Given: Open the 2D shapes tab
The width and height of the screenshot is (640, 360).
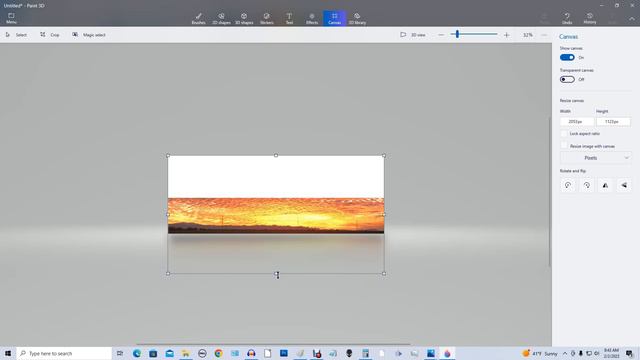Looking at the screenshot, I should click(221, 18).
